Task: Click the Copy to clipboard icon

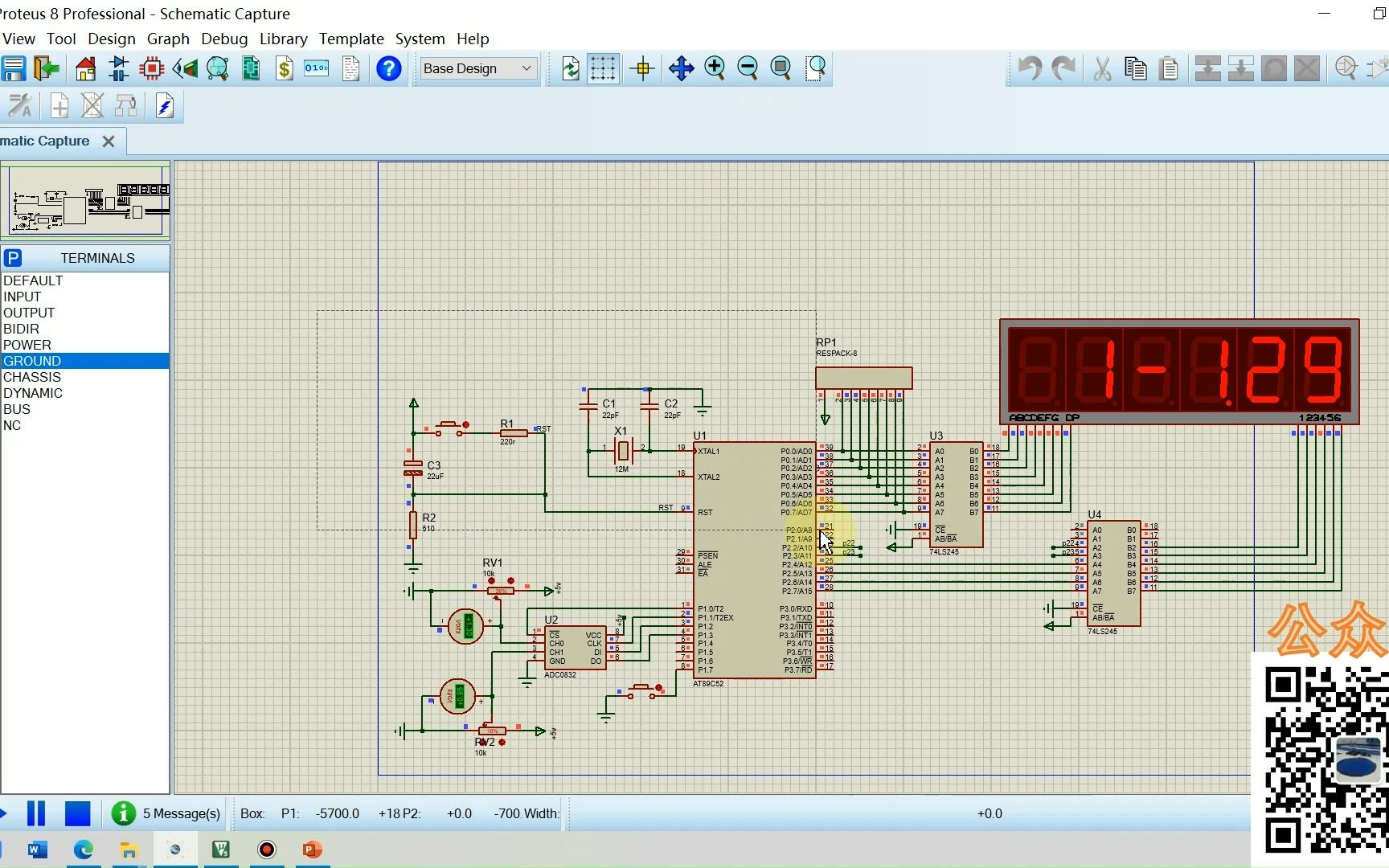Action: coord(1136,68)
